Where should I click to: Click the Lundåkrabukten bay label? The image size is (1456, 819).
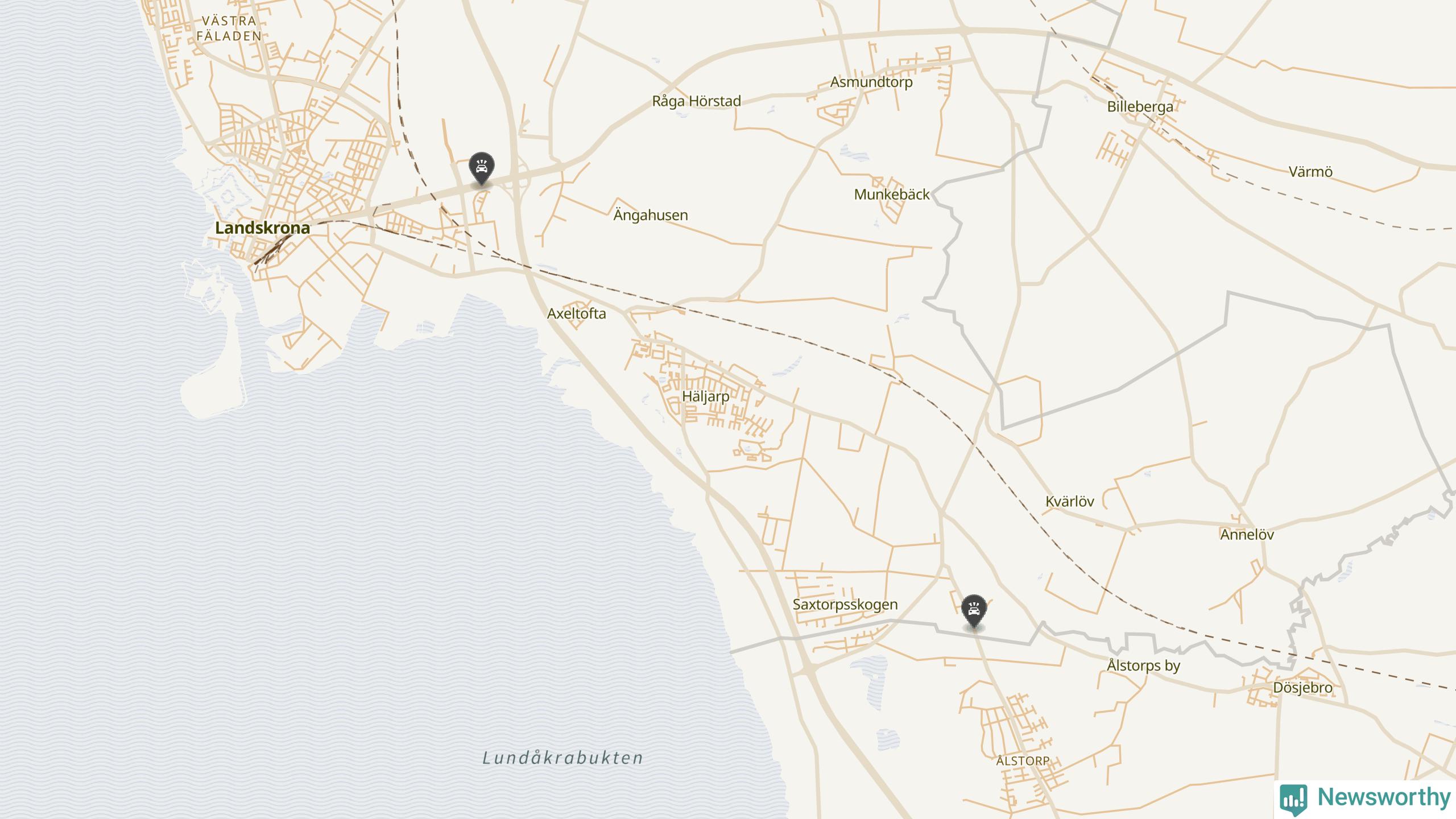(x=562, y=758)
